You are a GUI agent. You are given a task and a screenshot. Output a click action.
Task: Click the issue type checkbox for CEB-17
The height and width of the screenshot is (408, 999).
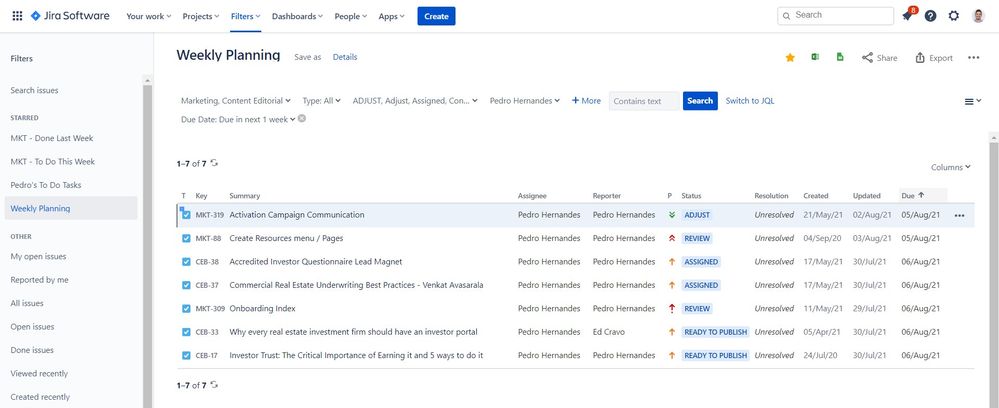coord(186,355)
